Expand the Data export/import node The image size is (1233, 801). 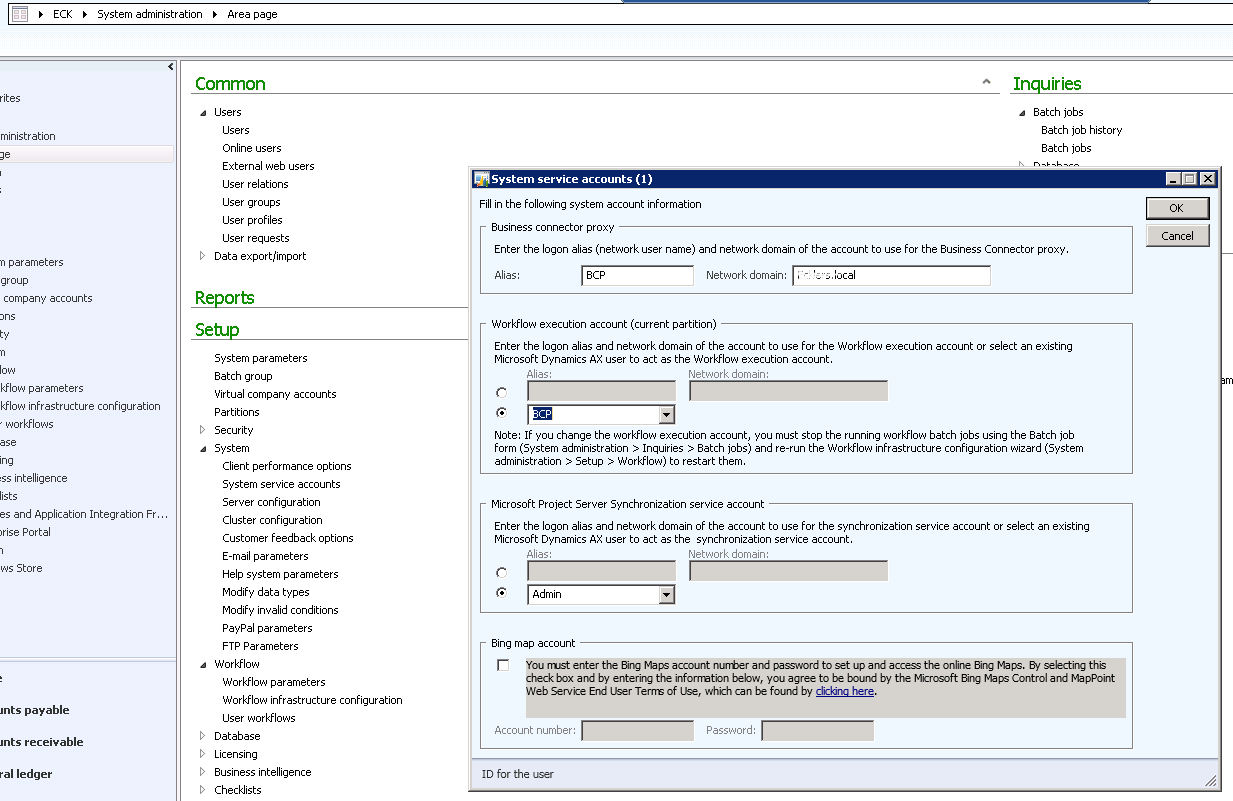pos(203,255)
